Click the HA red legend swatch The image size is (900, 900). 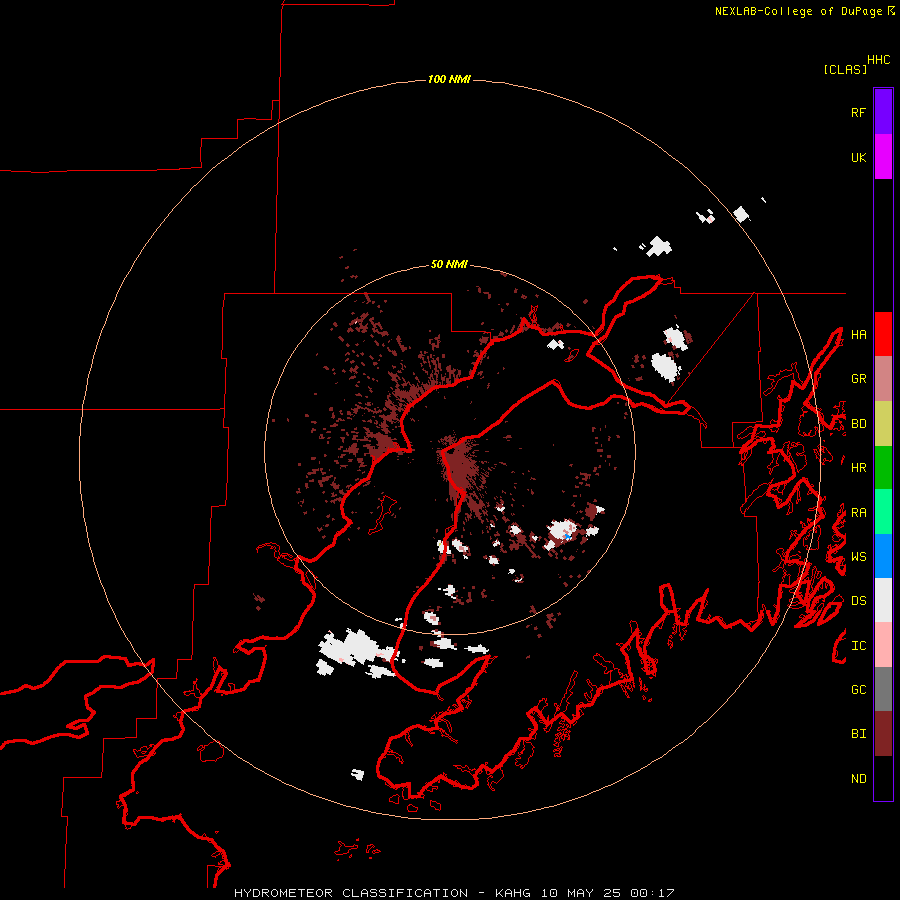[x=883, y=334]
